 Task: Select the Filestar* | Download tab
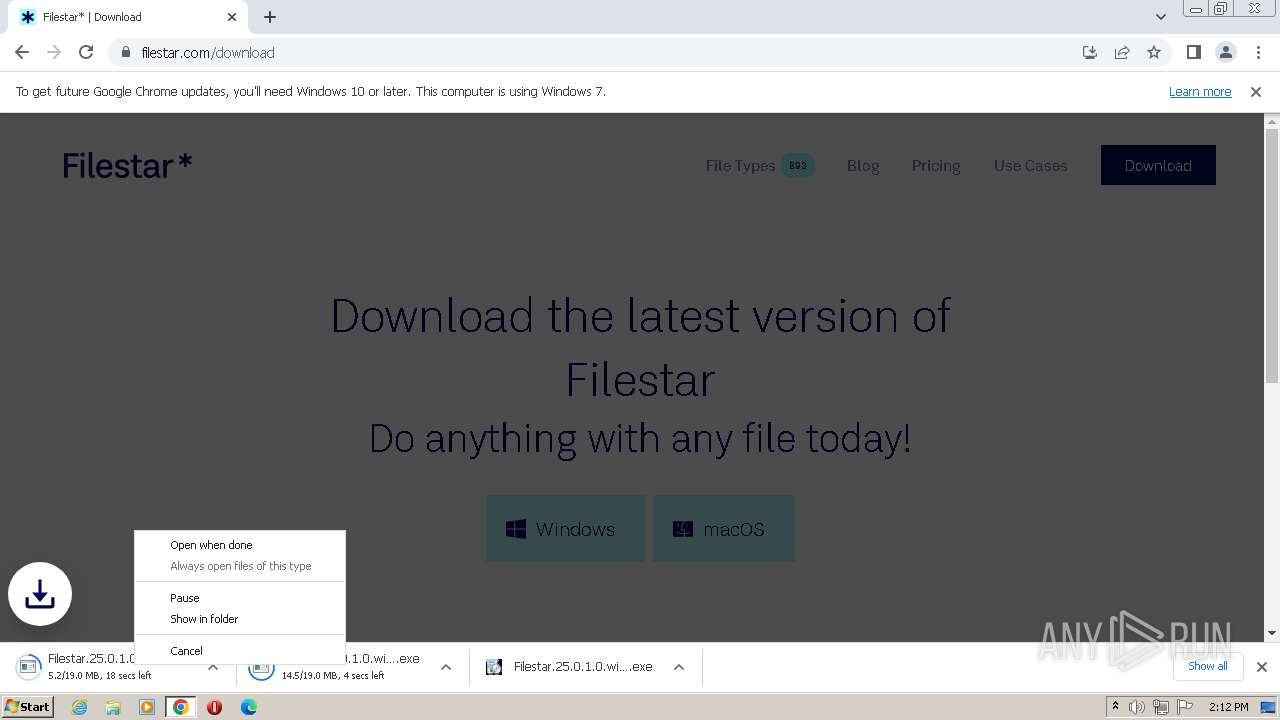click(x=127, y=17)
